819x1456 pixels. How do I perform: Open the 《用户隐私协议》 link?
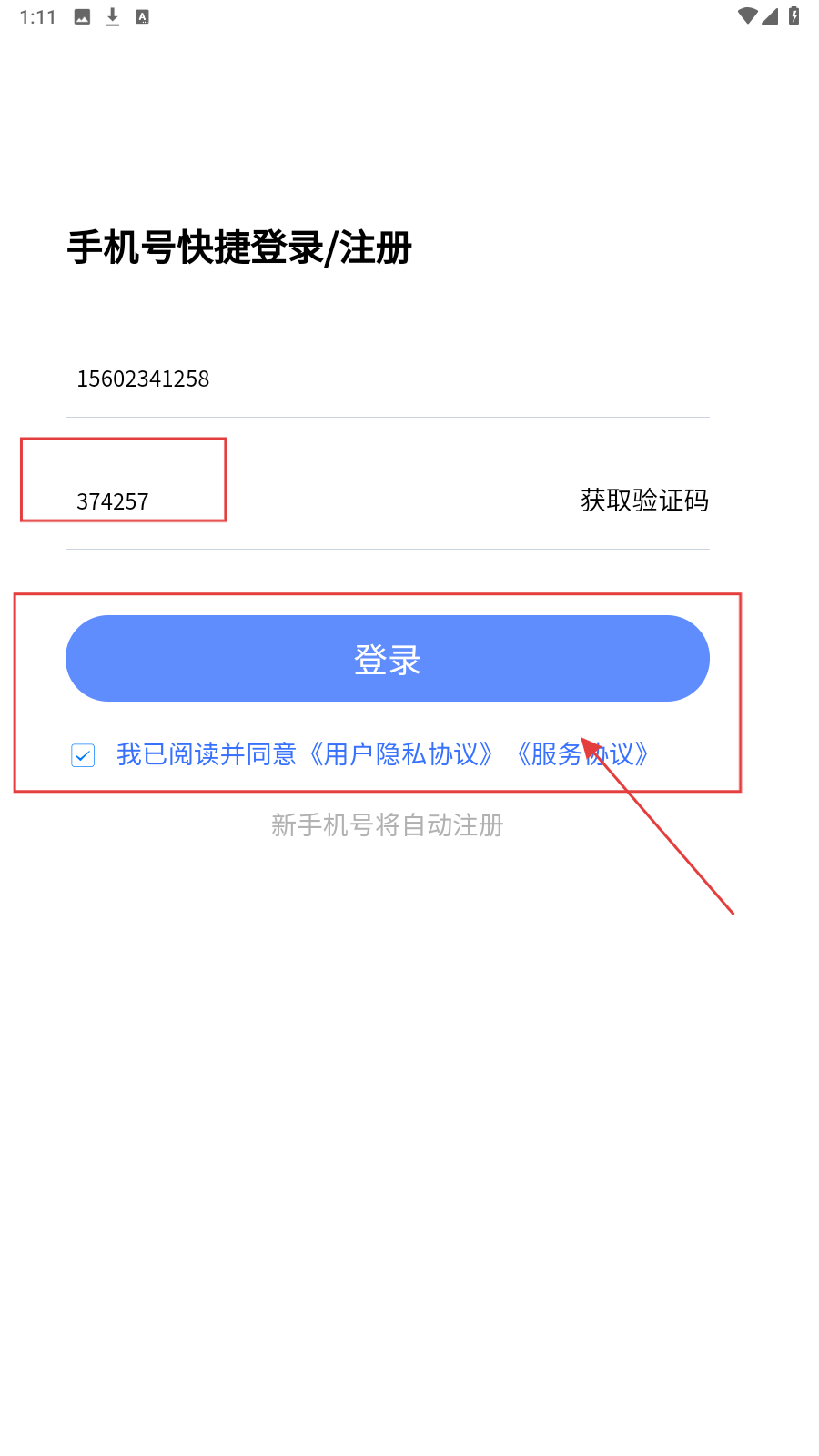400,754
